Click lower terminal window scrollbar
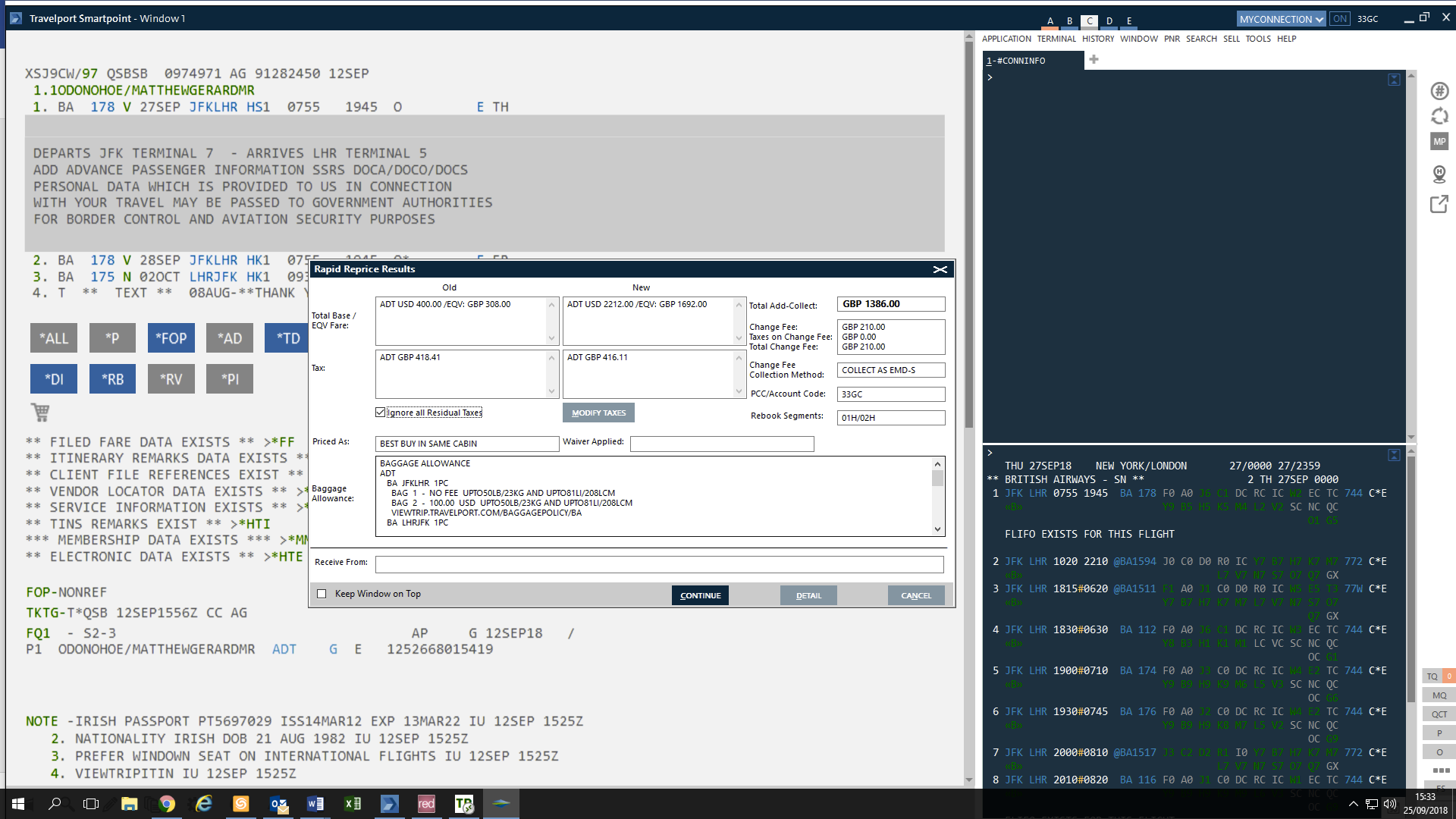The width and height of the screenshot is (1456, 819). (x=1411, y=580)
